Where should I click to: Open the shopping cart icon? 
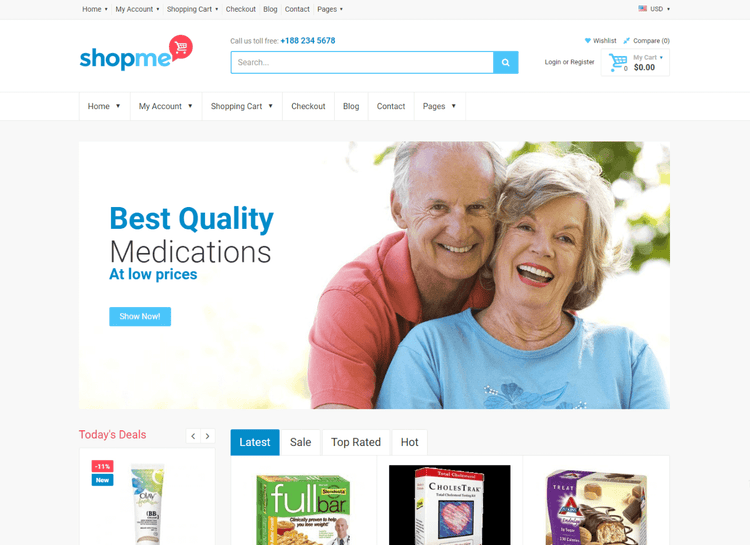coord(618,62)
